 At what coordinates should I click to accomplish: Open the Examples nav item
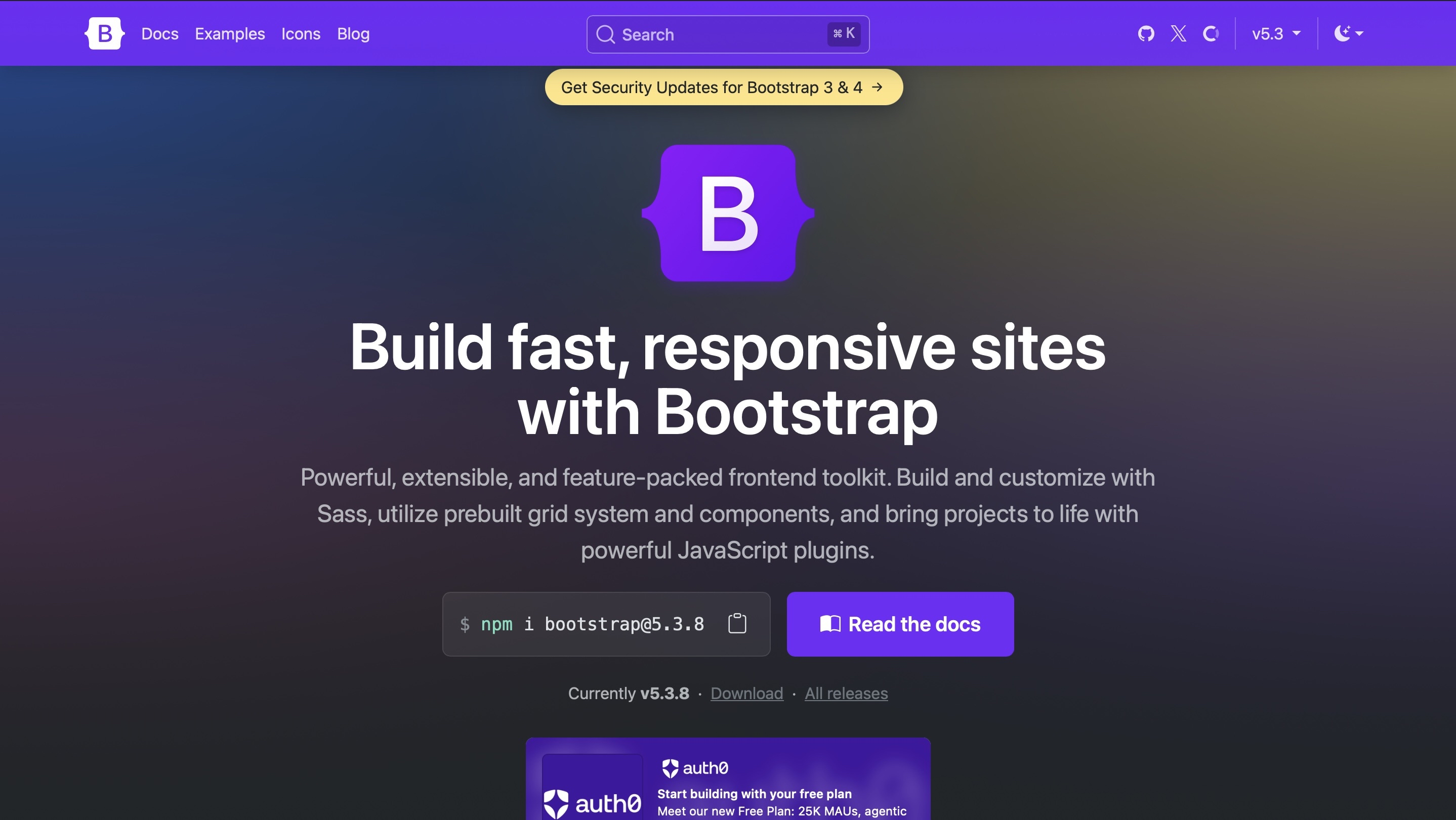[x=230, y=34]
